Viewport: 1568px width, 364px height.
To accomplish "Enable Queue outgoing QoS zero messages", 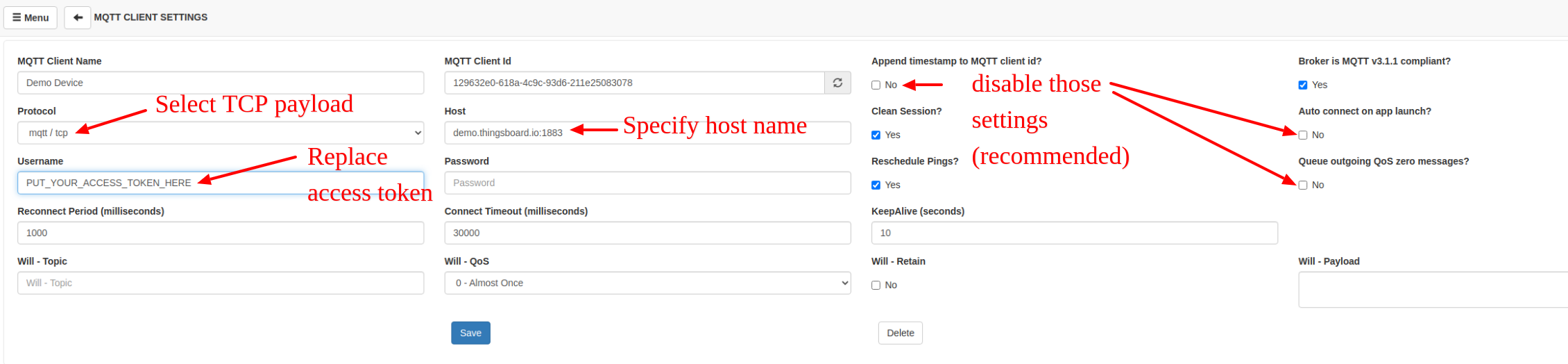I will coord(1302,185).
